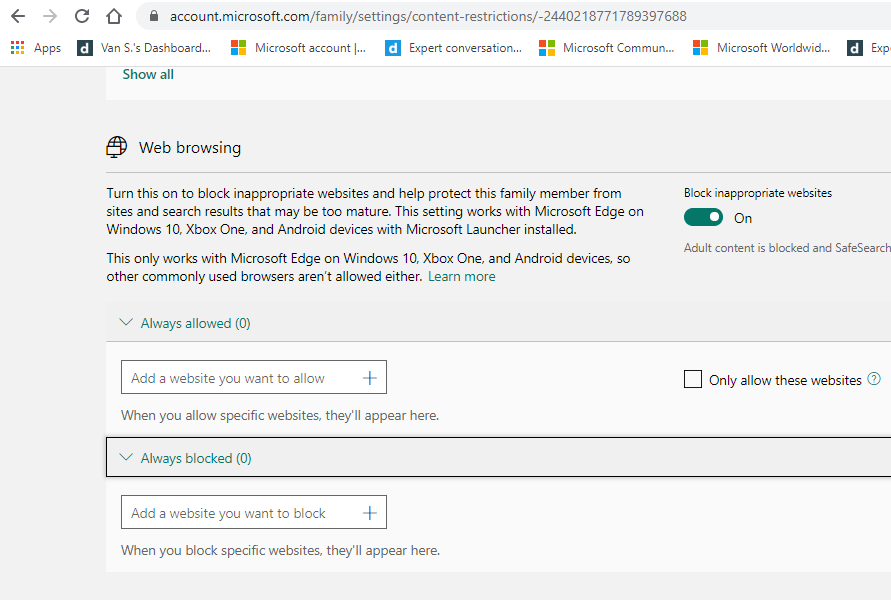Click the 'Adult content is blocked' text

[x=787, y=248]
